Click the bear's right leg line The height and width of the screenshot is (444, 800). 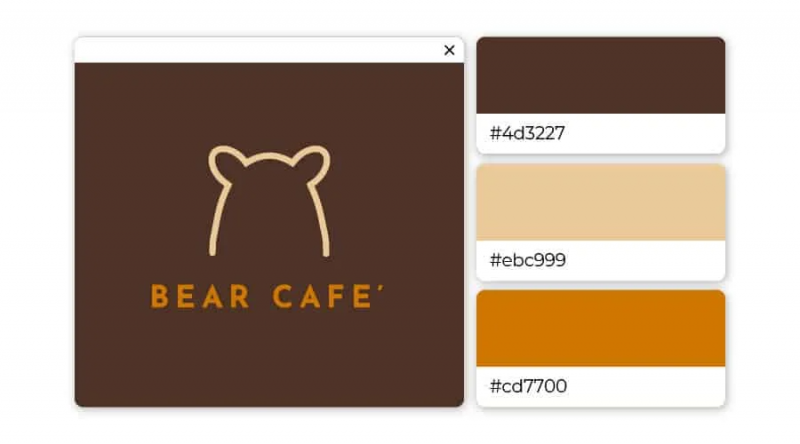[320, 219]
